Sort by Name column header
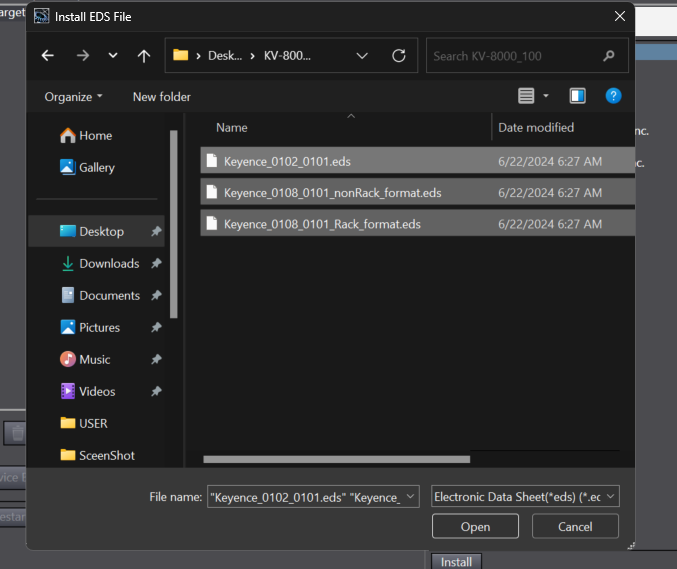The width and height of the screenshot is (677, 569). pyautogui.click(x=231, y=128)
